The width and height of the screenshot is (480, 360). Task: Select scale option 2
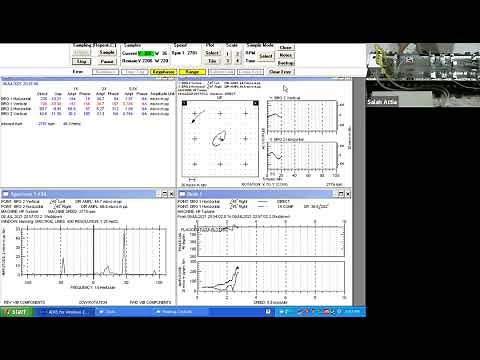pos(237,54)
